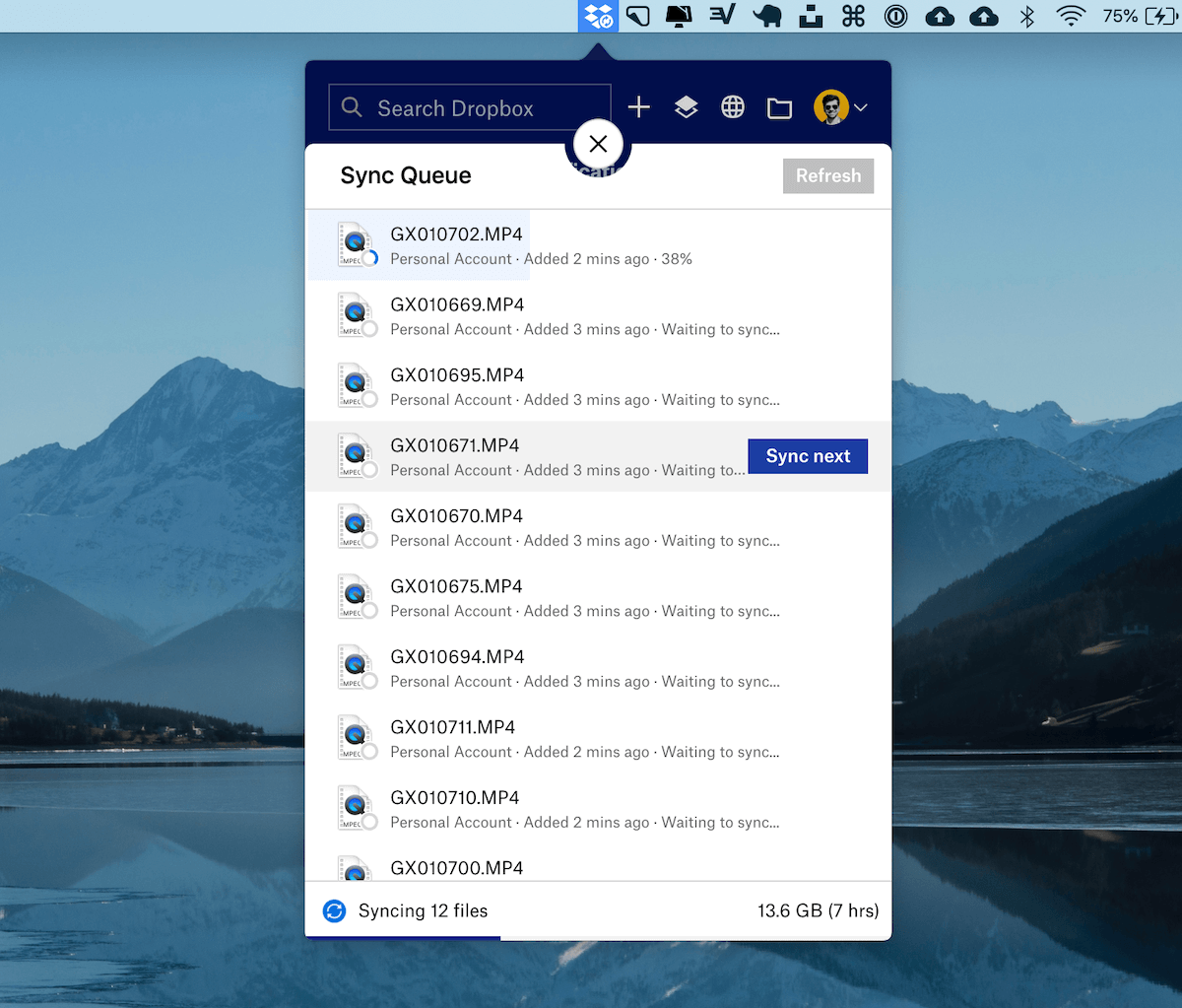Click the sync icon beside Syncing 12 files
This screenshot has height=1008, width=1182.
(335, 911)
